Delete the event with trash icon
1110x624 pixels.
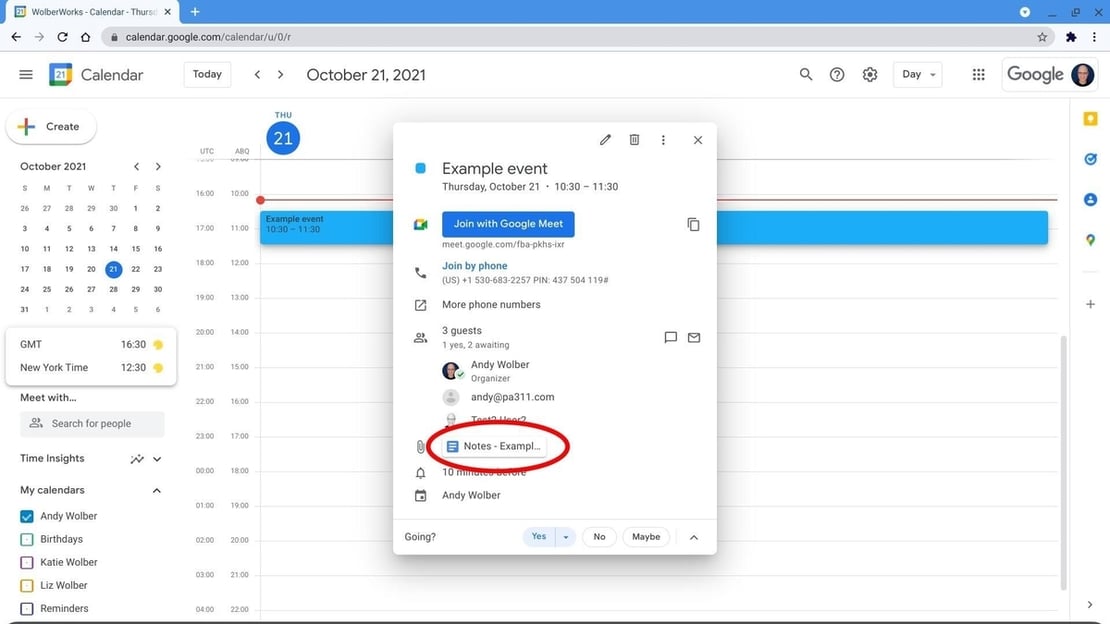pos(634,140)
